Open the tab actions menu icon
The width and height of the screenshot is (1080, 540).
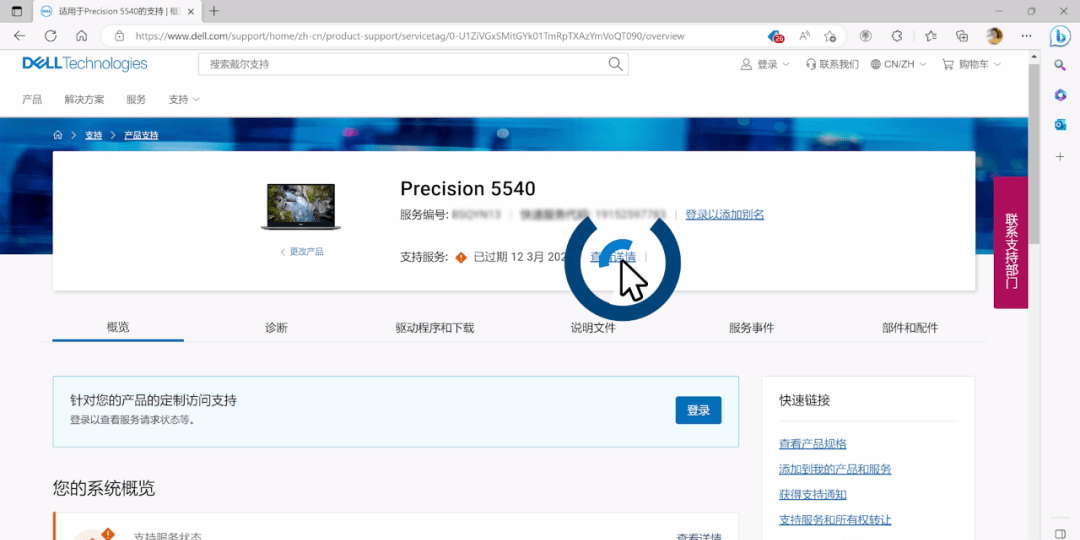[x=17, y=11]
